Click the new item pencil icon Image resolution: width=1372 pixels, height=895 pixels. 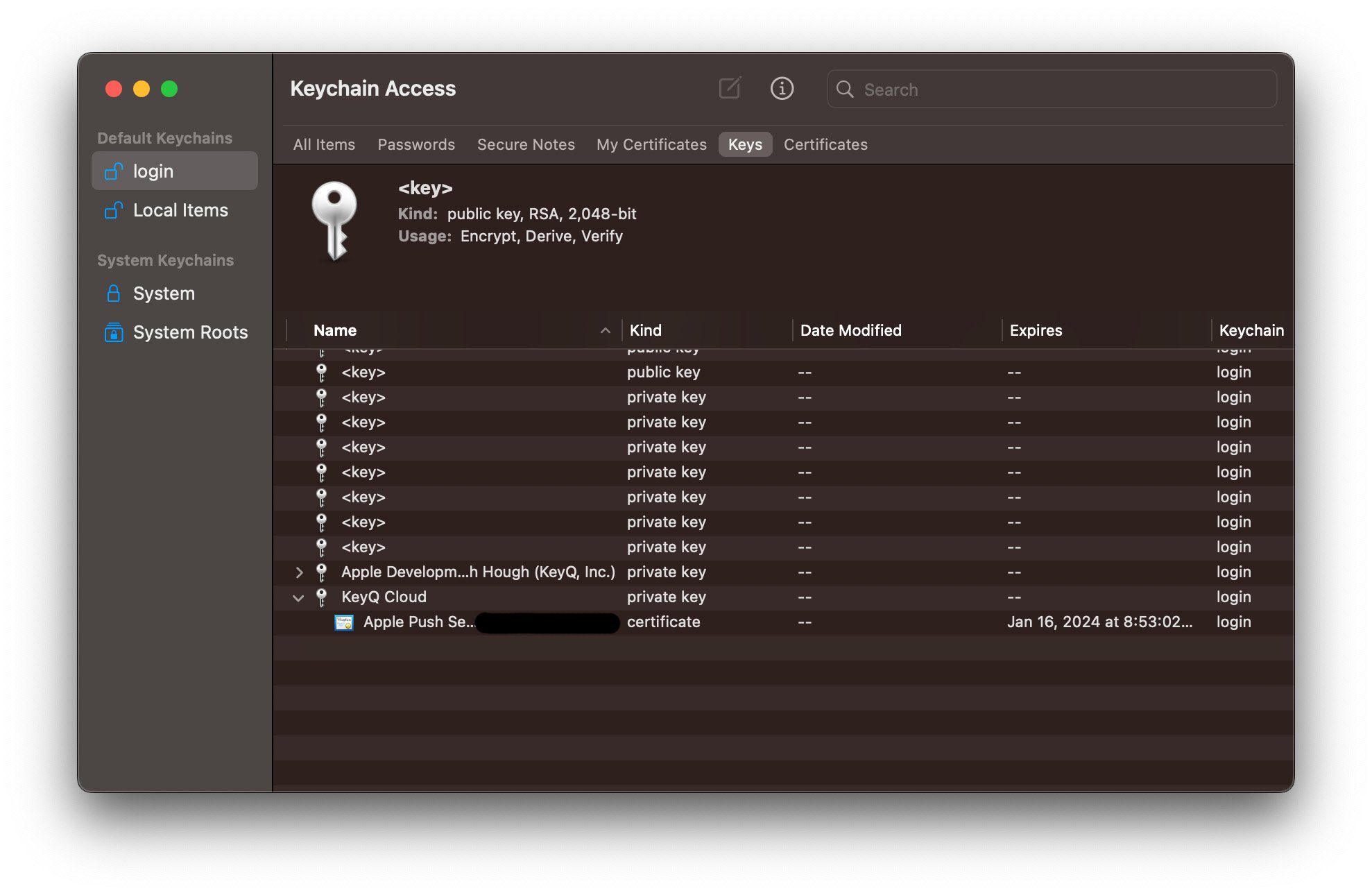pos(729,89)
